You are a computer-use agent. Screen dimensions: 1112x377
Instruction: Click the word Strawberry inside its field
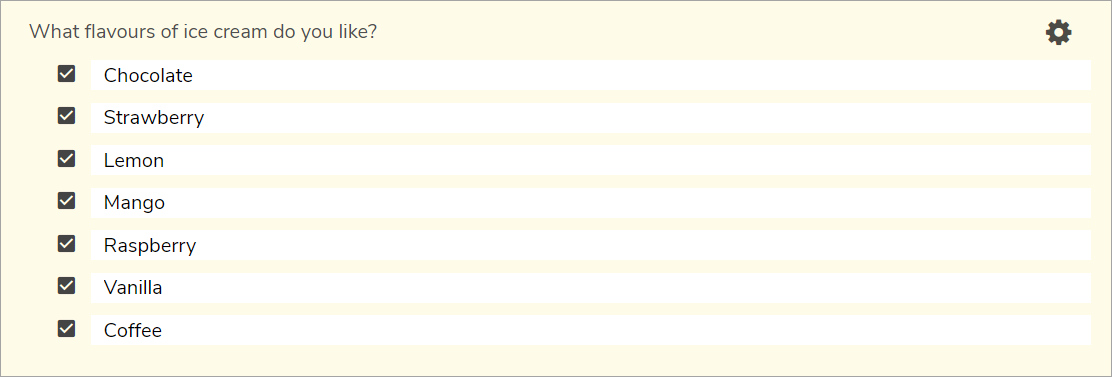point(154,118)
